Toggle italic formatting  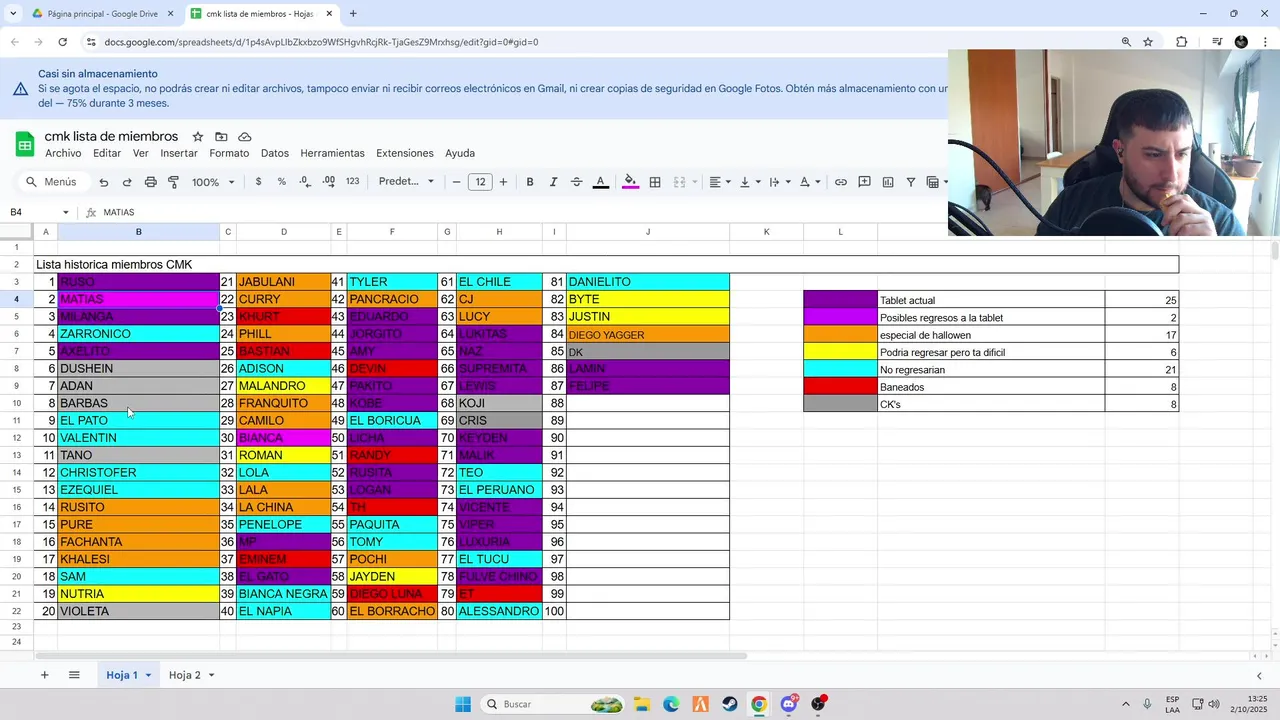553,182
